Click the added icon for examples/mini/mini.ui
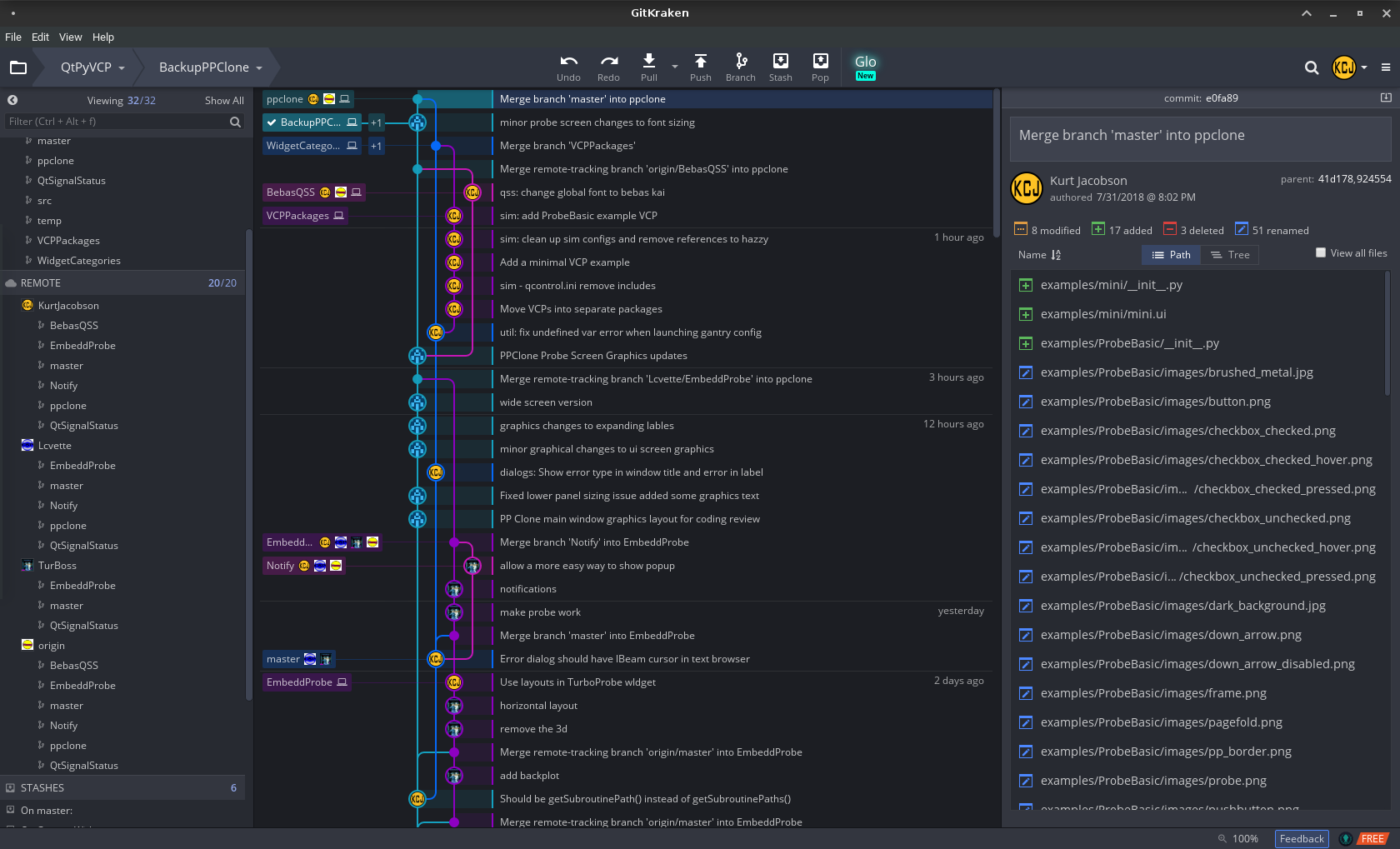Screen dimensions: 1400x849 pyautogui.click(x=1026, y=314)
